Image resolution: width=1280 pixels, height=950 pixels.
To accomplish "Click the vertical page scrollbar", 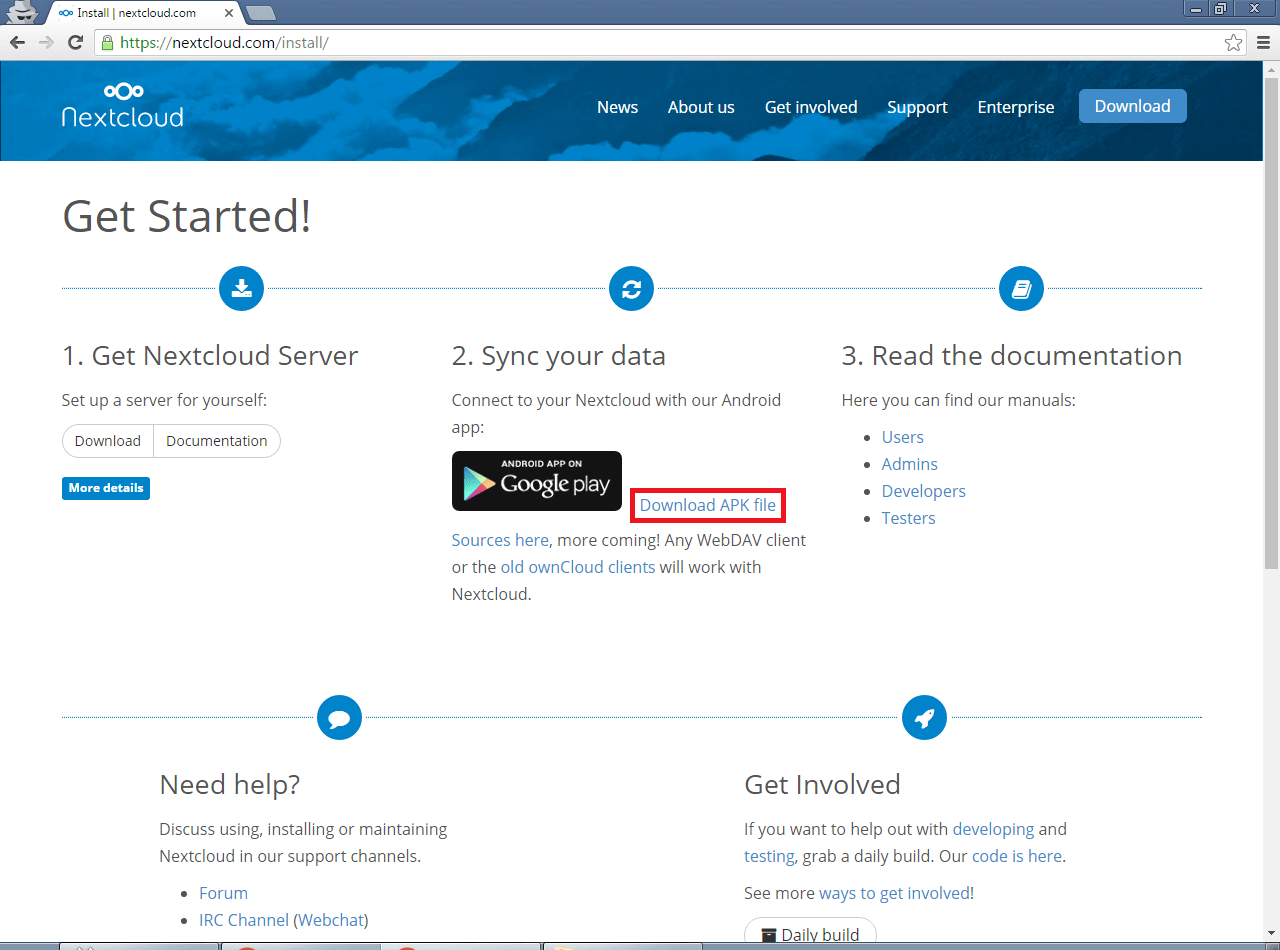I will [1271, 323].
